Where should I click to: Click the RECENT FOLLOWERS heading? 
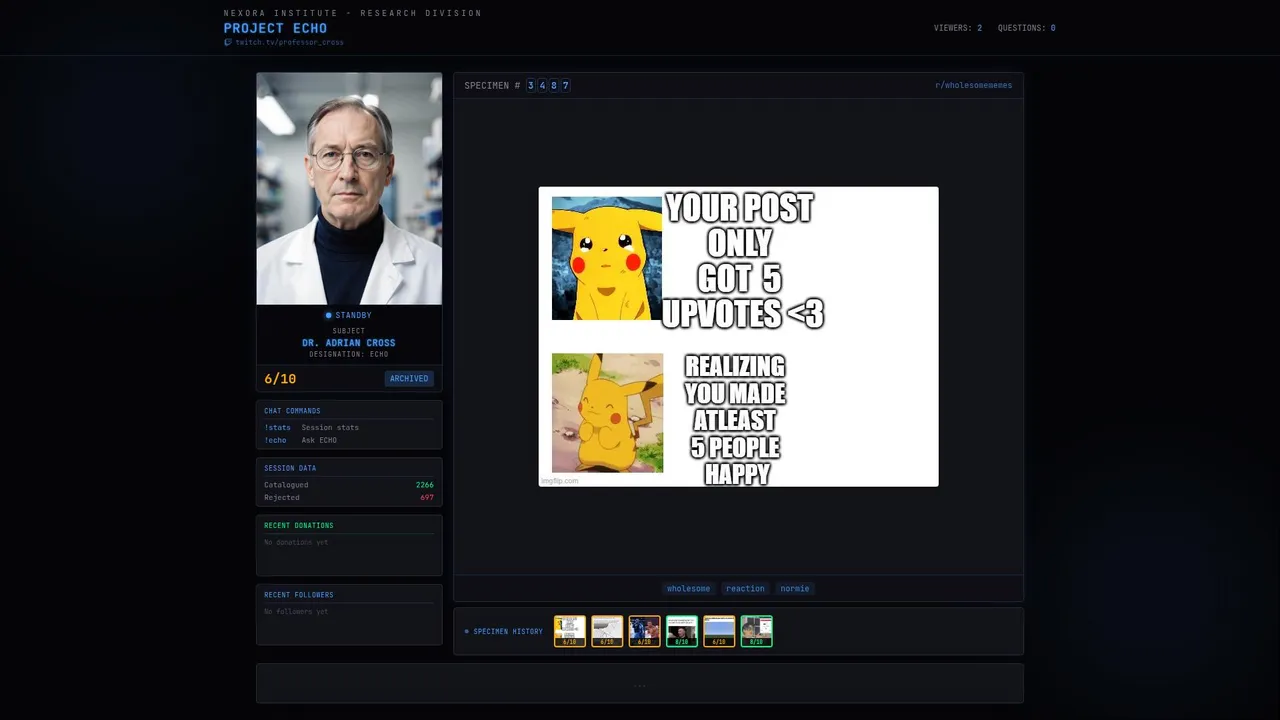point(299,595)
